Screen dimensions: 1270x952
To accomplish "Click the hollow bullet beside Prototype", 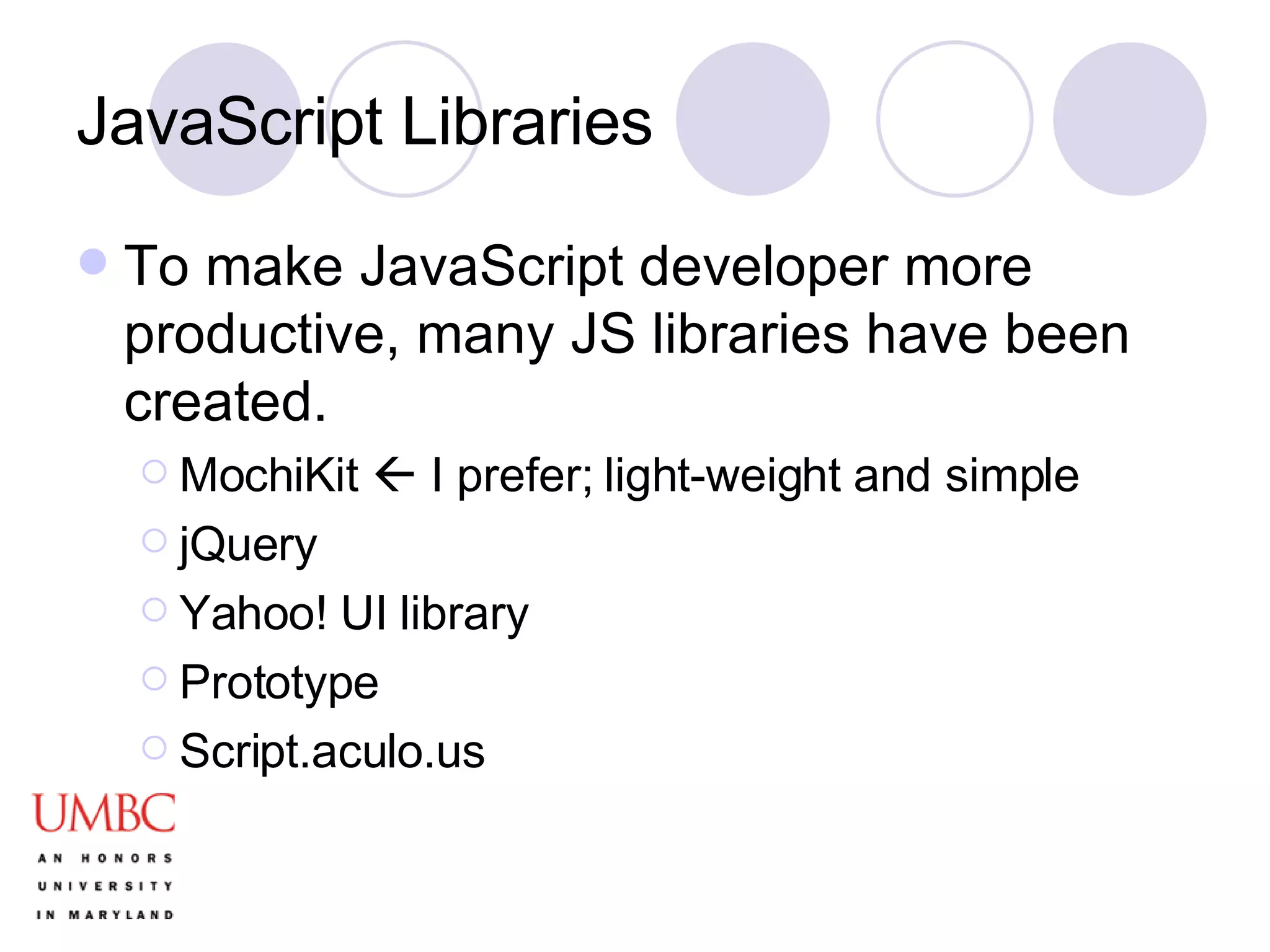I will coord(154,678).
